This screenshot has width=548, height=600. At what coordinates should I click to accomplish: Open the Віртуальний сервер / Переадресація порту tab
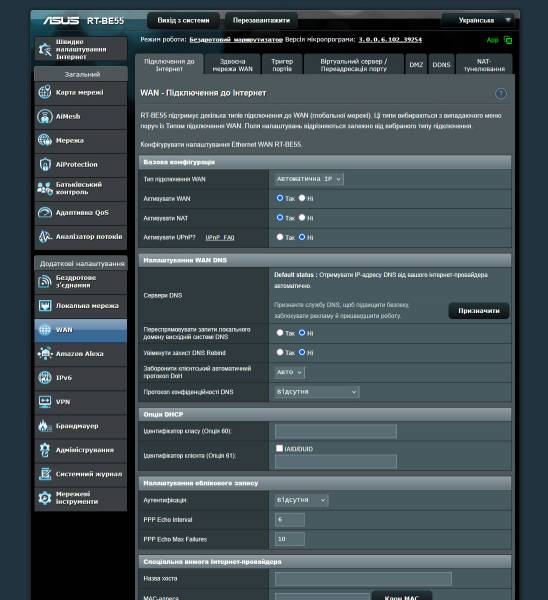(x=354, y=65)
